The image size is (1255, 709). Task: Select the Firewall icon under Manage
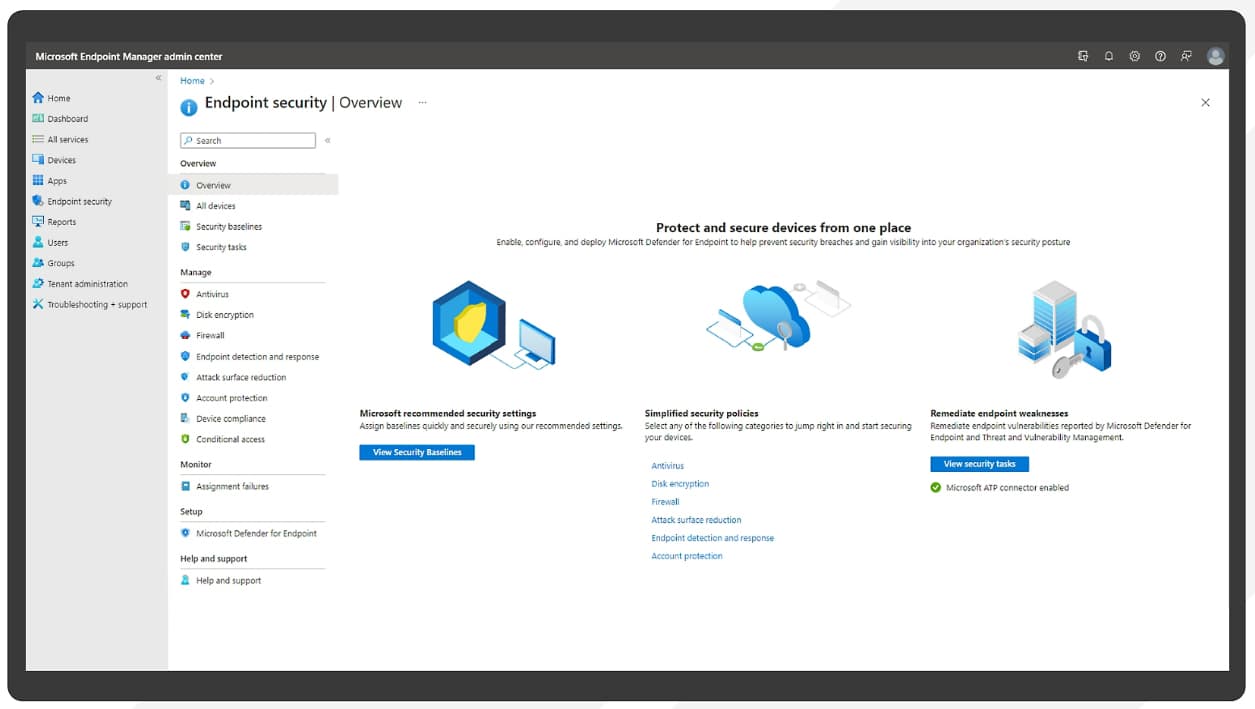pyautogui.click(x=184, y=335)
